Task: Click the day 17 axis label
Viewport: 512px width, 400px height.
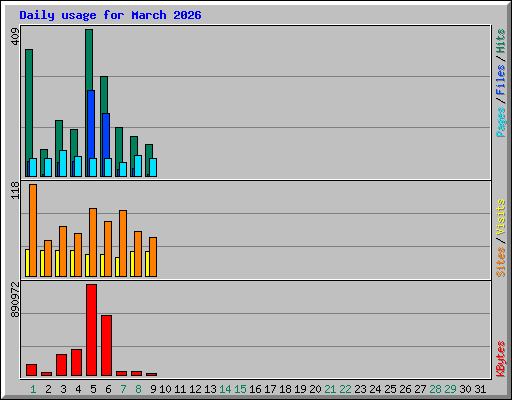Action: pyautogui.click(x=270, y=389)
